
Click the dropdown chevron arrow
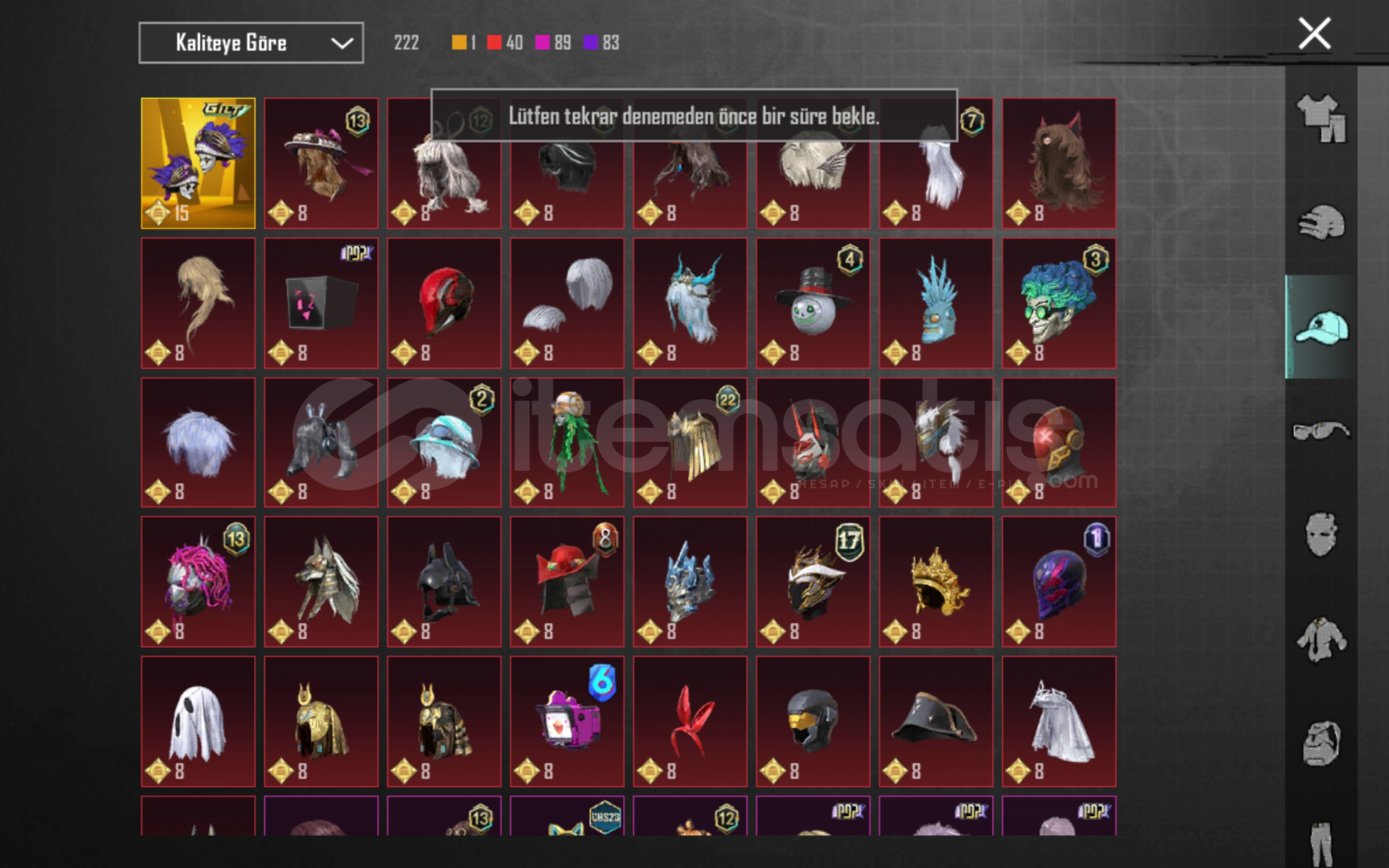342,43
